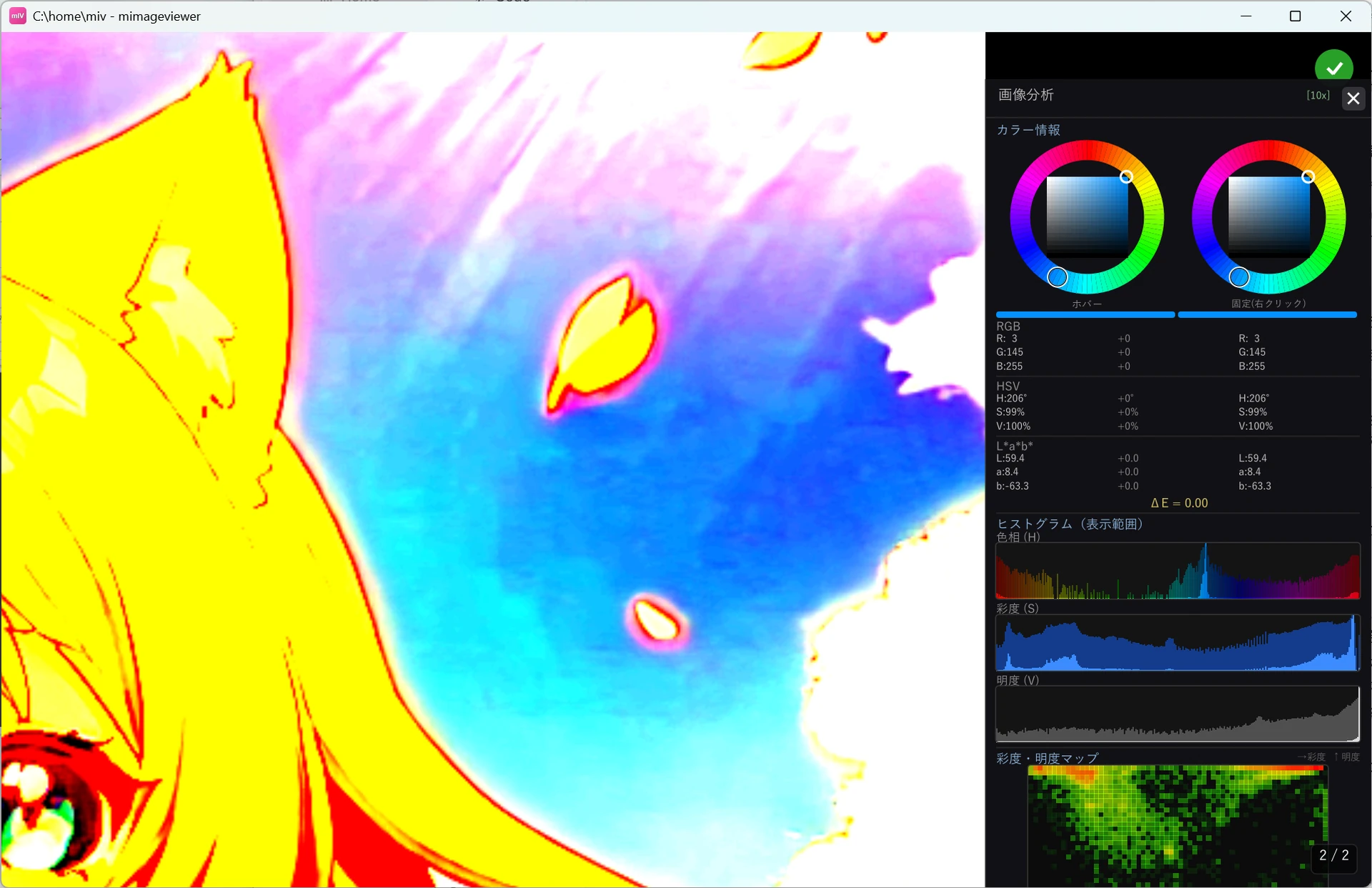The width and height of the screenshot is (1372, 888).
Task: Click the mimageviewer app icon in title bar
Action: [x=18, y=16]
